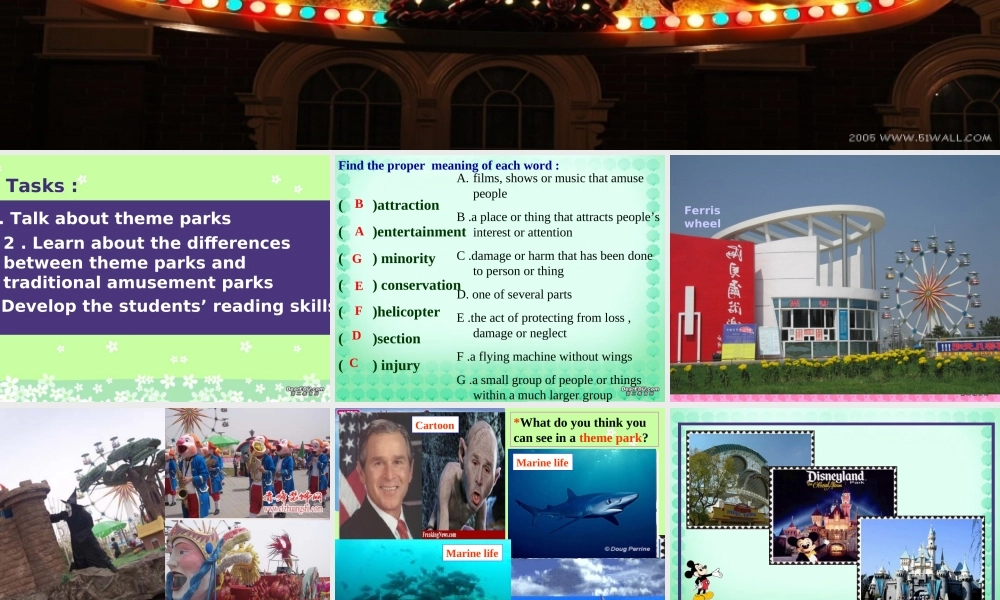Image resolution: width=1000 pixels, height=600 pixels.
Task: Click 'Find the proper meaning of each word' heading
Action: tap(448, 166)
